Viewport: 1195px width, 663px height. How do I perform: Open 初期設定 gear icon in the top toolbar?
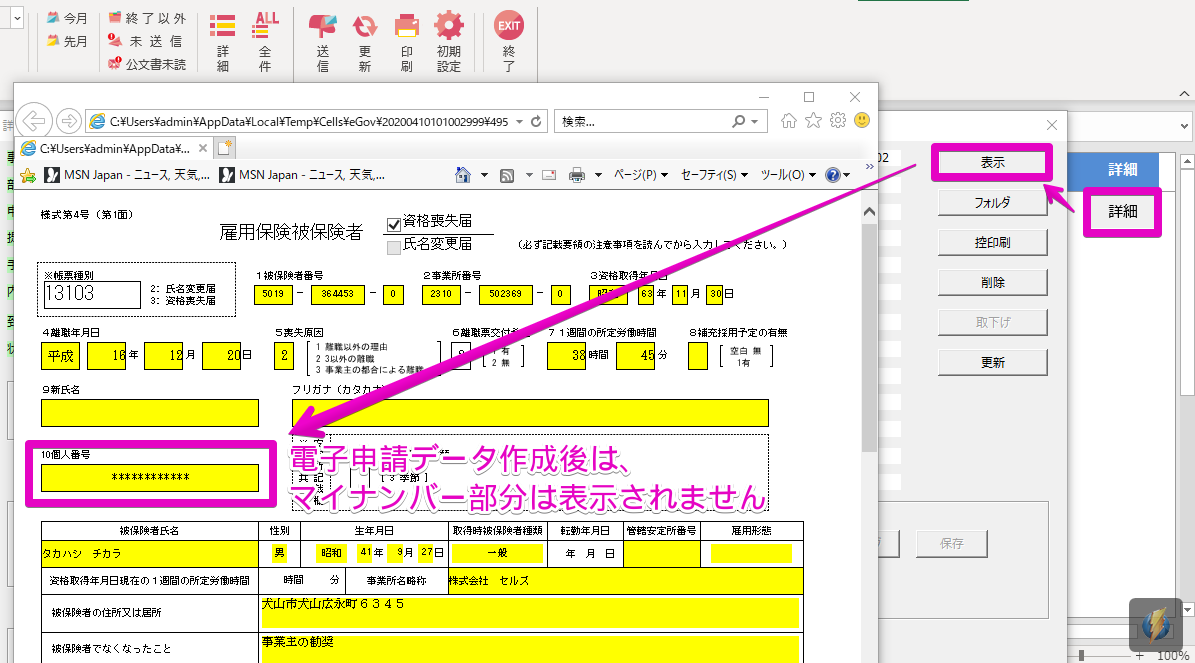449,26
